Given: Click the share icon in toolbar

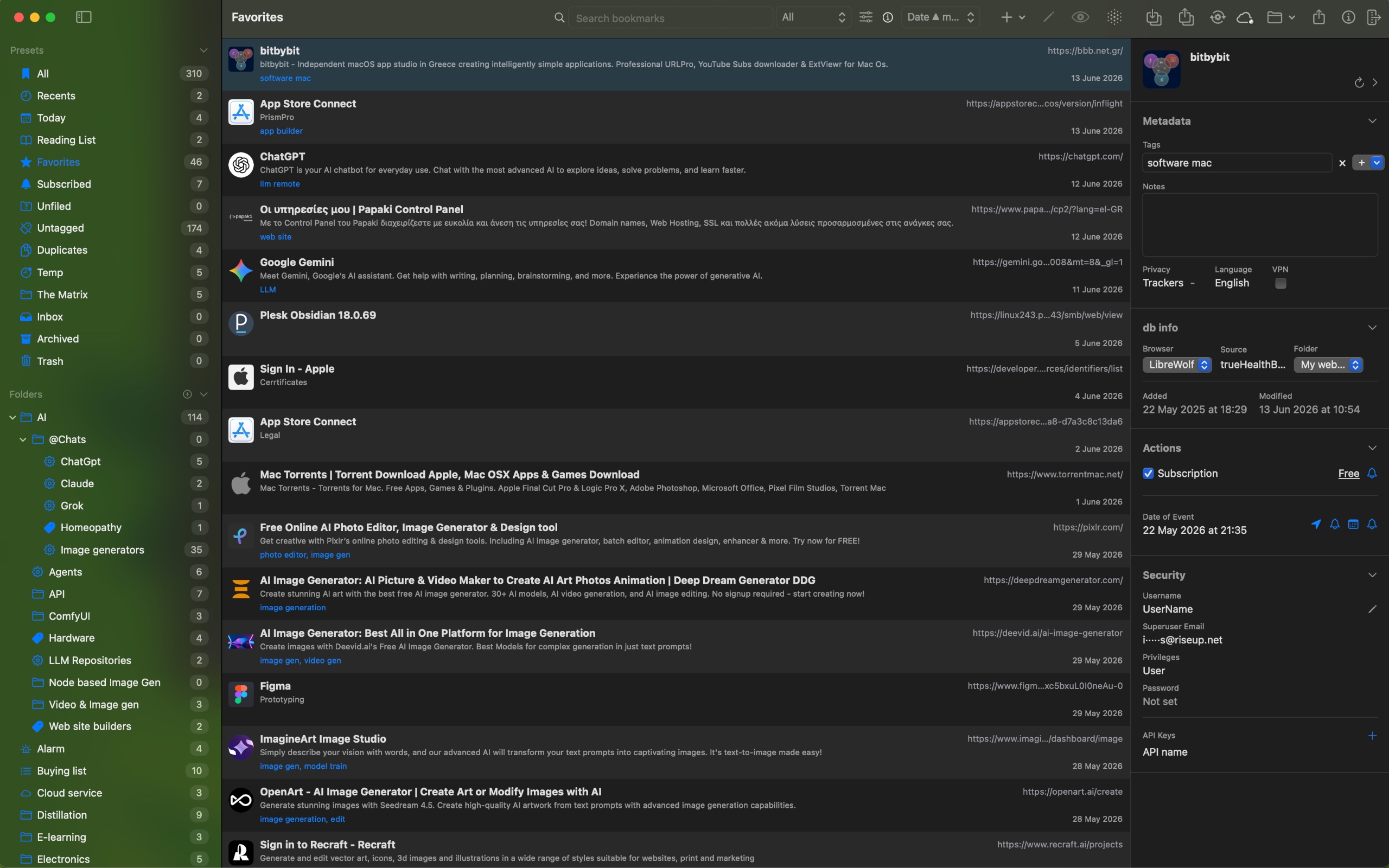Looking at the screenshot, I should (x=1319, y=17).
